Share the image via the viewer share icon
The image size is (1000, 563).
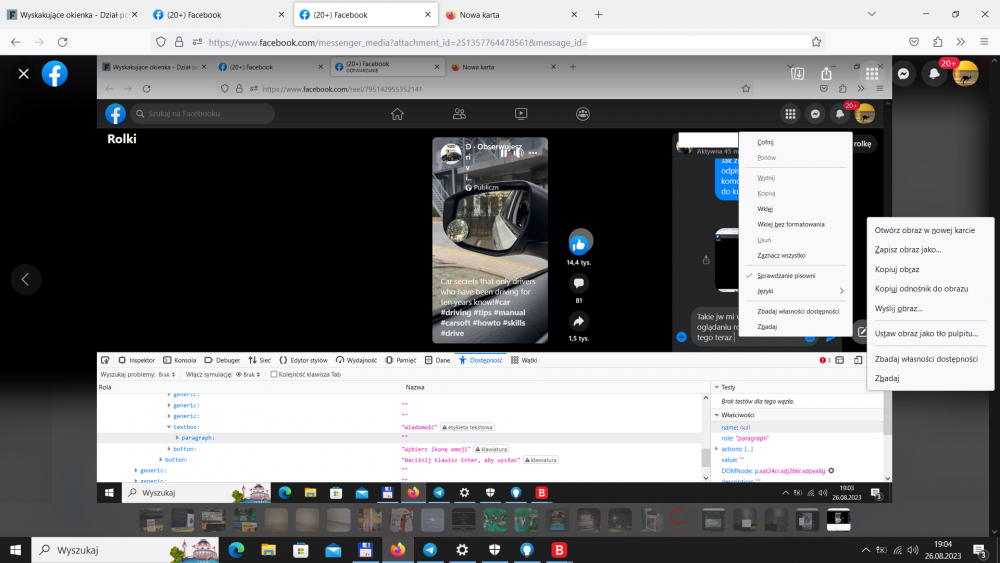point(826,74)
